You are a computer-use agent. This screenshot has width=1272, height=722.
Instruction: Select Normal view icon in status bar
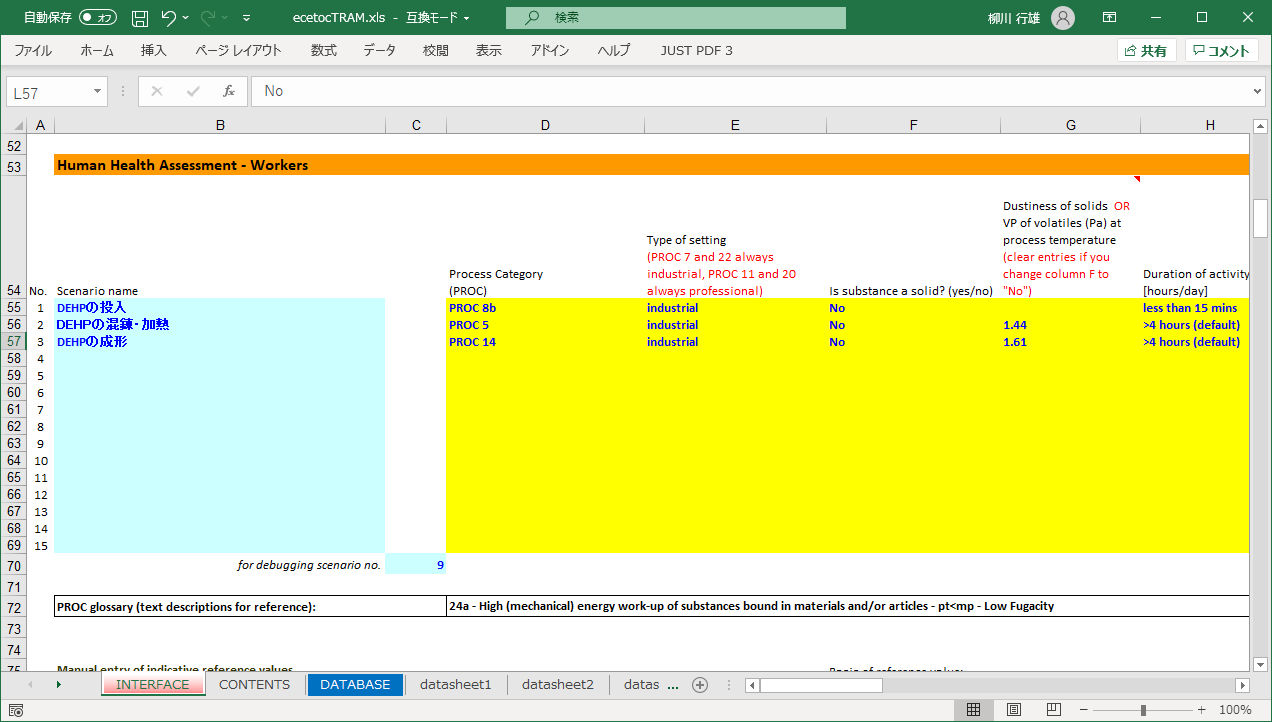973,709
